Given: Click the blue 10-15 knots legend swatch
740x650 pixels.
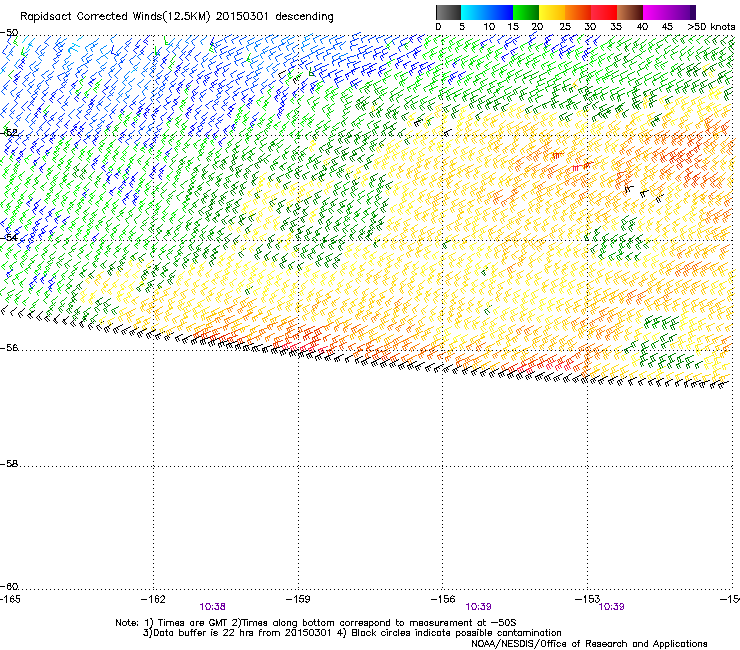Looking at the screenshot, I should click(500, 12).
